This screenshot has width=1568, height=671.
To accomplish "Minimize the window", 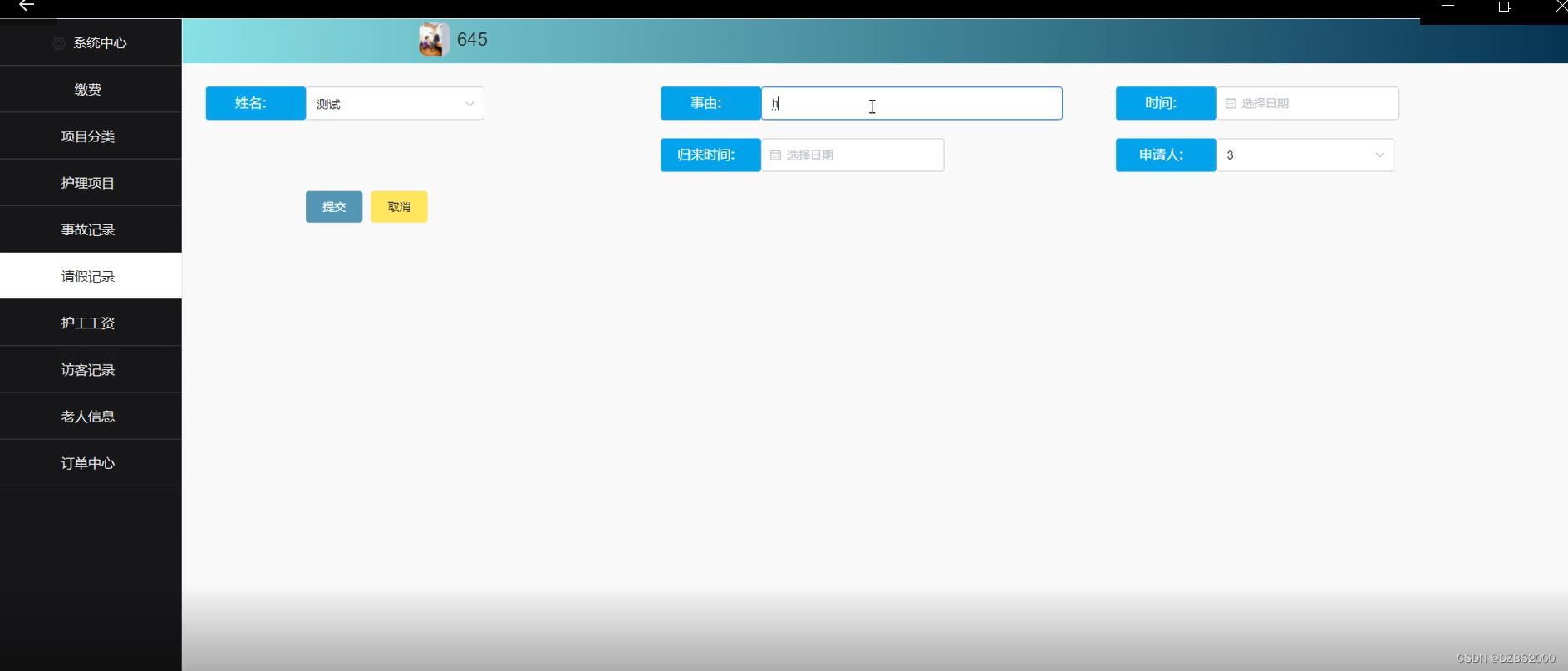I will coord(1448,5).
